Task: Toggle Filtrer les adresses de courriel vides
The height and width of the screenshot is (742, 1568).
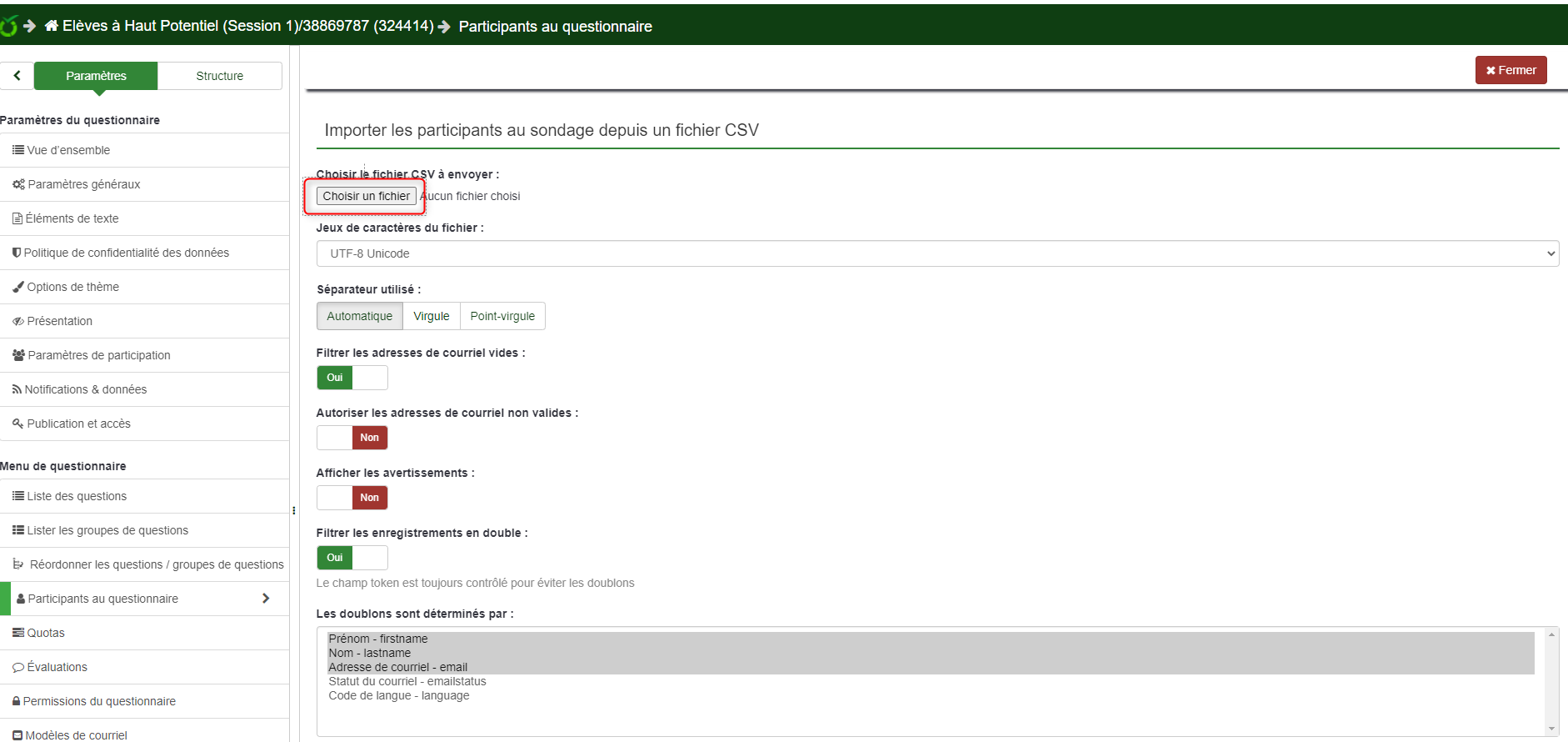Action: tap(352, 378)
